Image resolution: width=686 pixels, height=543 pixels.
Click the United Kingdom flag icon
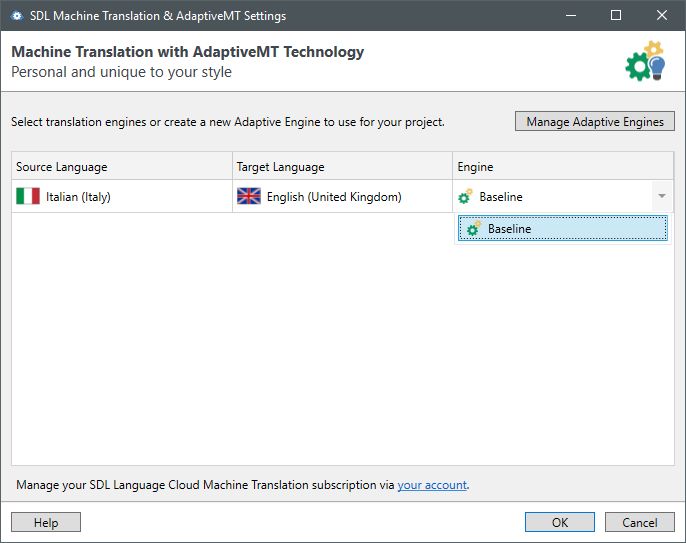[249, 197]
